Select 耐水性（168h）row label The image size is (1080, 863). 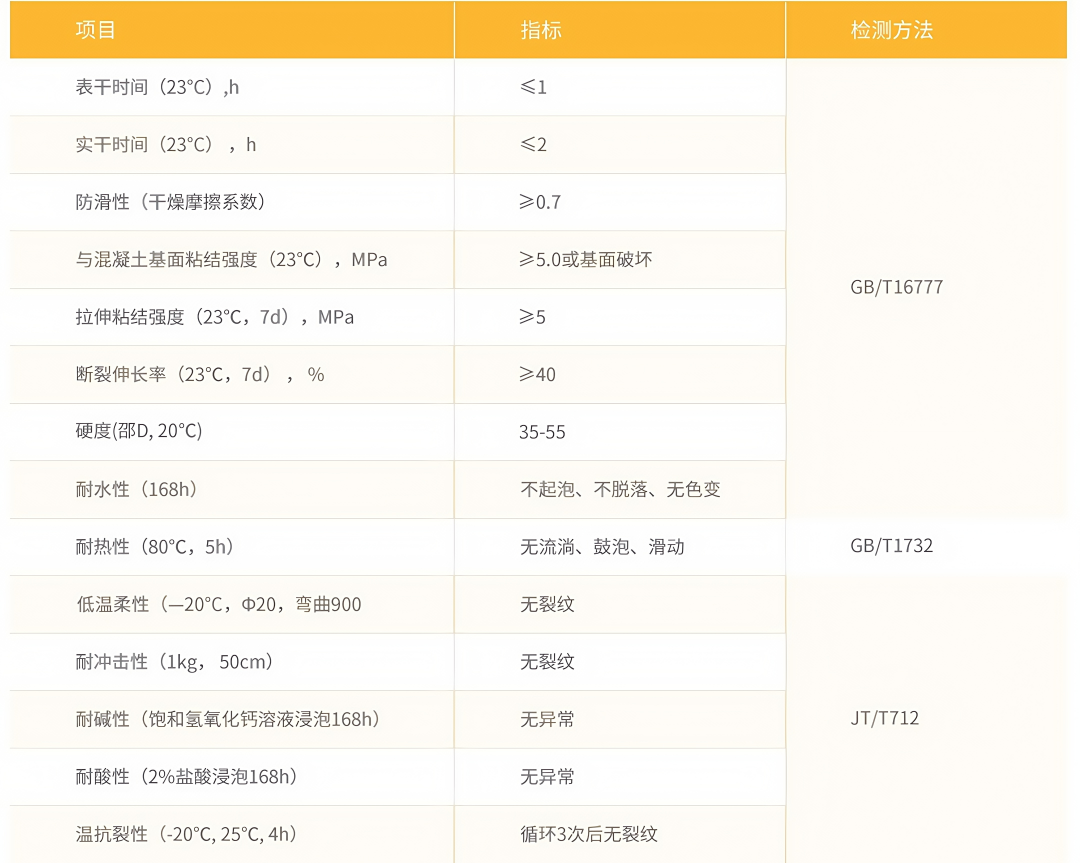[136, 489]
